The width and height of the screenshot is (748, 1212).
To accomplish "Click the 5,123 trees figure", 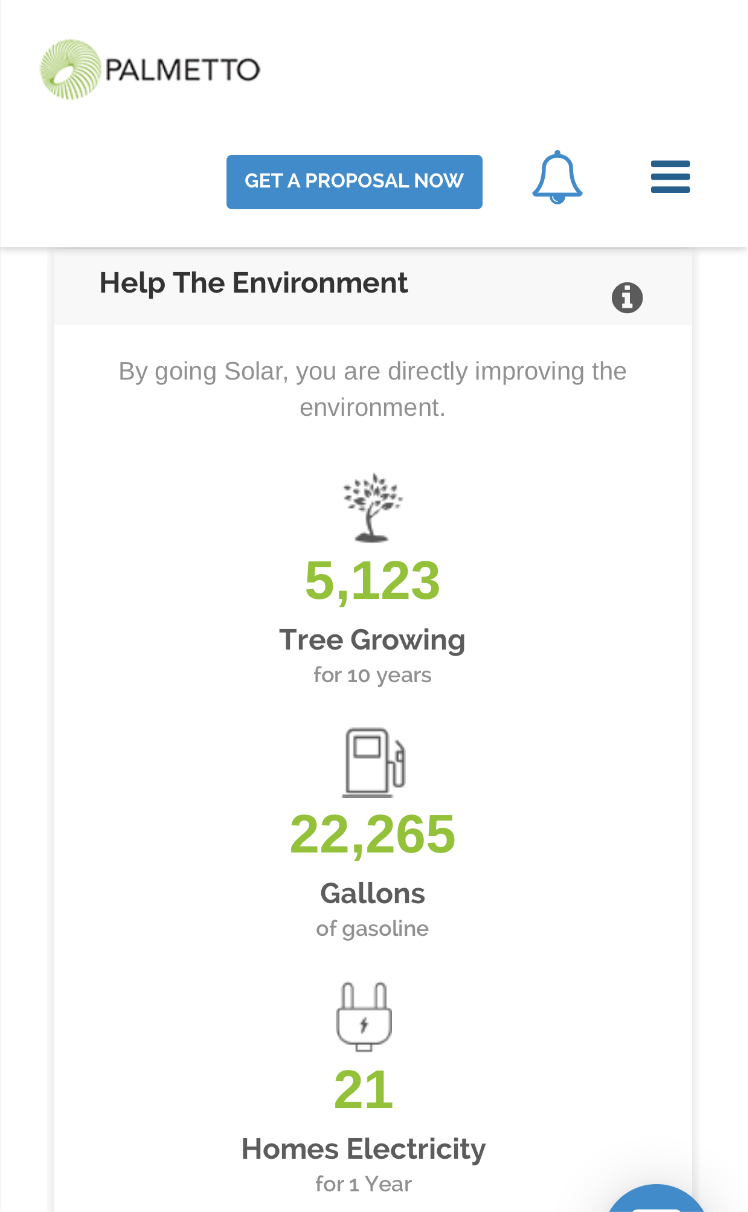I will (x=372, y=581).
